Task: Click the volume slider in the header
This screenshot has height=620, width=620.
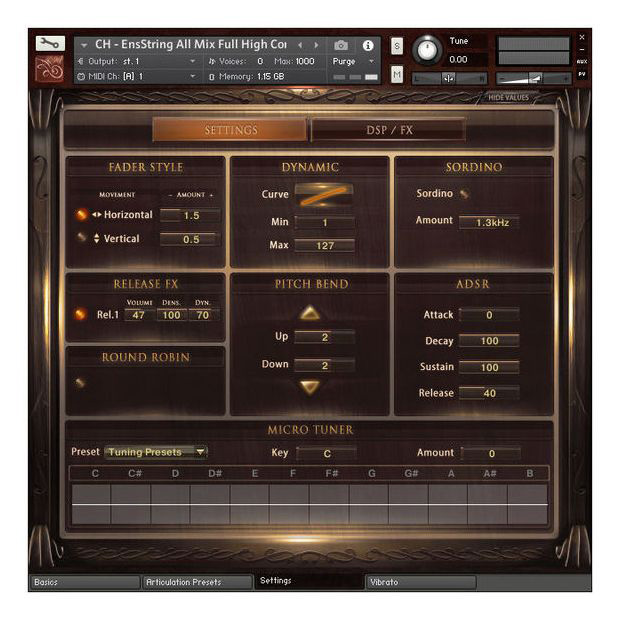Action: click(x=534, y=79)
